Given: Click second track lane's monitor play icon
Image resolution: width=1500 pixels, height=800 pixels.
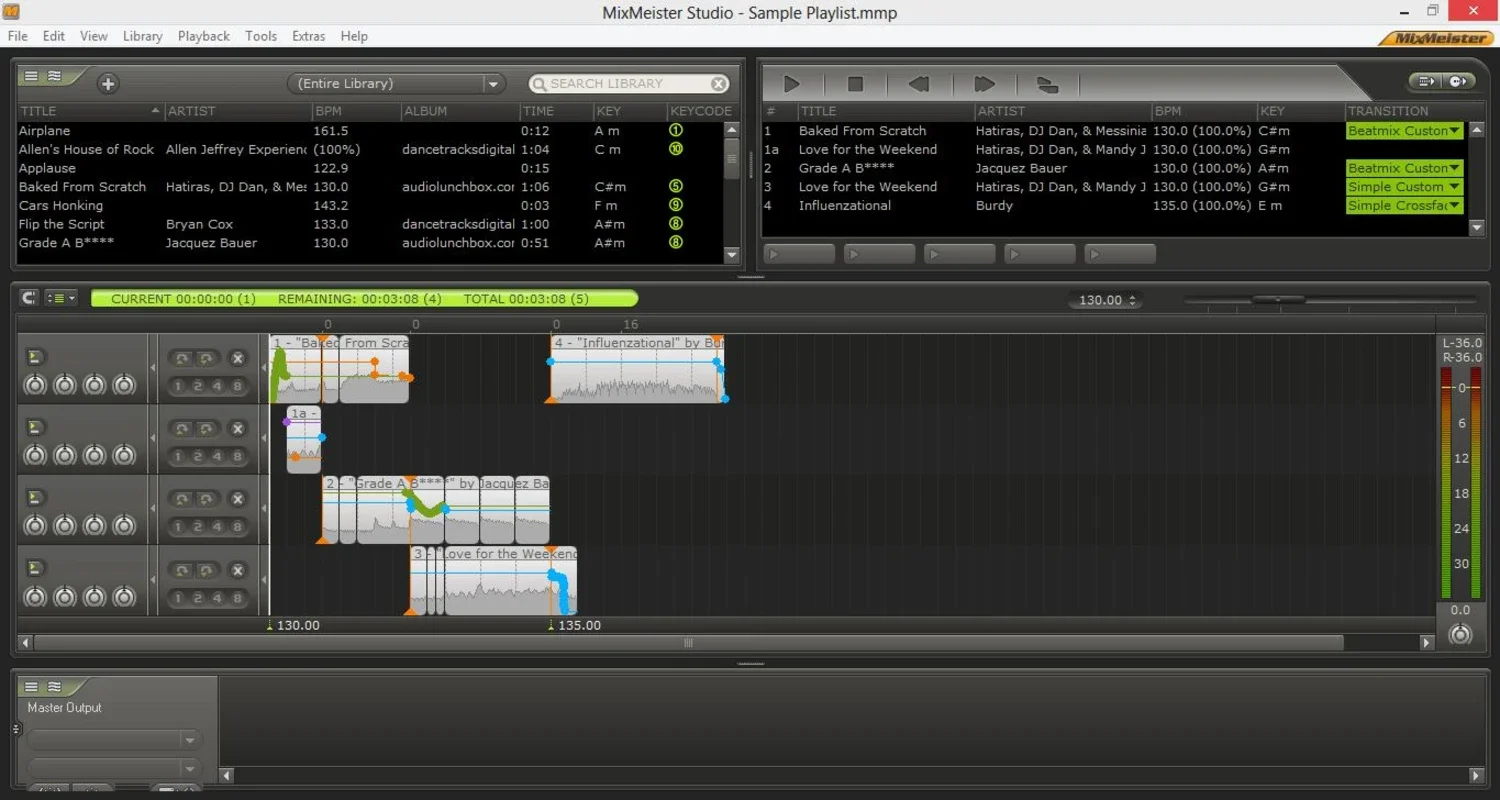Looking at the screenshot, I should pos(35,427).
